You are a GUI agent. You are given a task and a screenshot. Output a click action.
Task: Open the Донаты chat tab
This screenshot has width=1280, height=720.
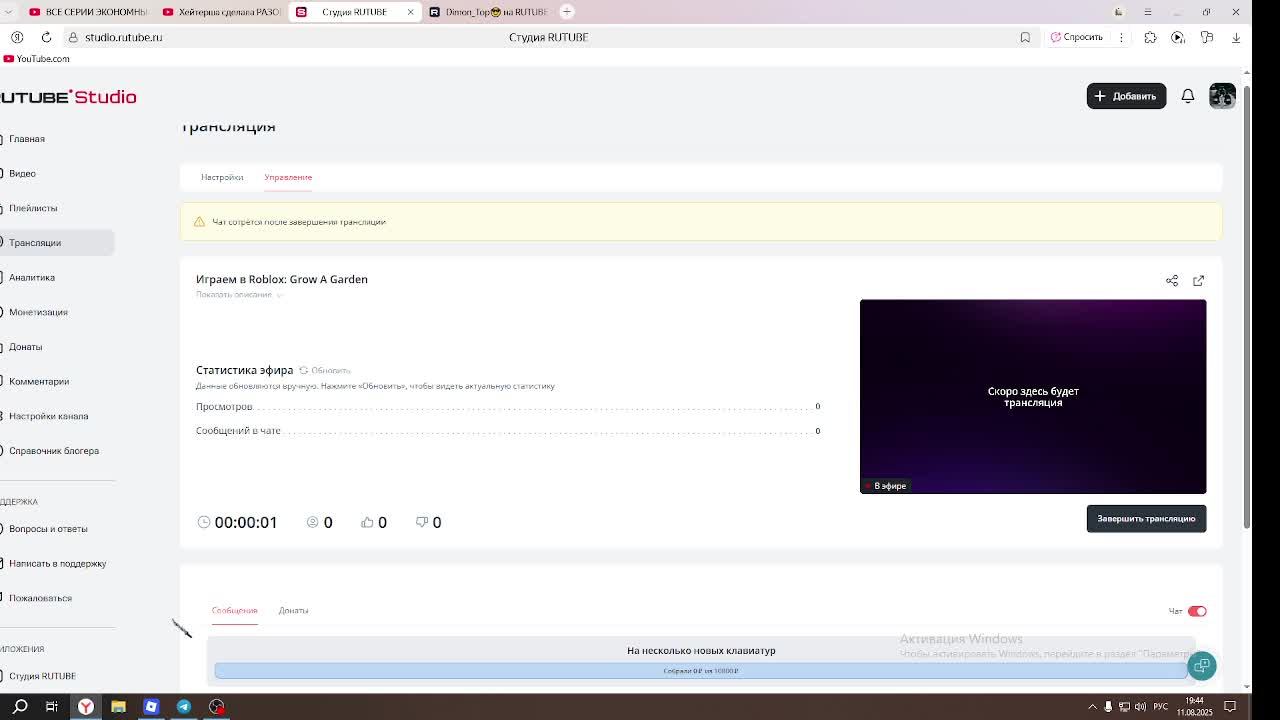pos(293,610)
